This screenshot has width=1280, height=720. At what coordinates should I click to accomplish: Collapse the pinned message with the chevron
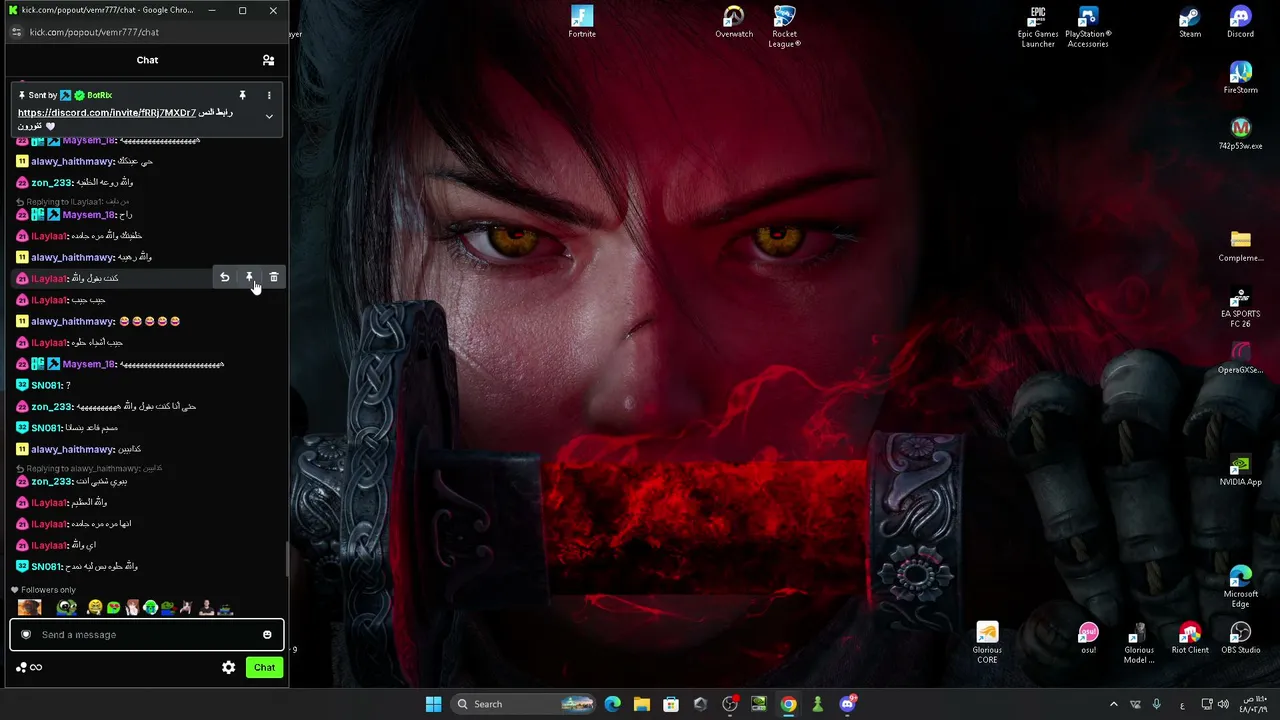pos(269,117)
